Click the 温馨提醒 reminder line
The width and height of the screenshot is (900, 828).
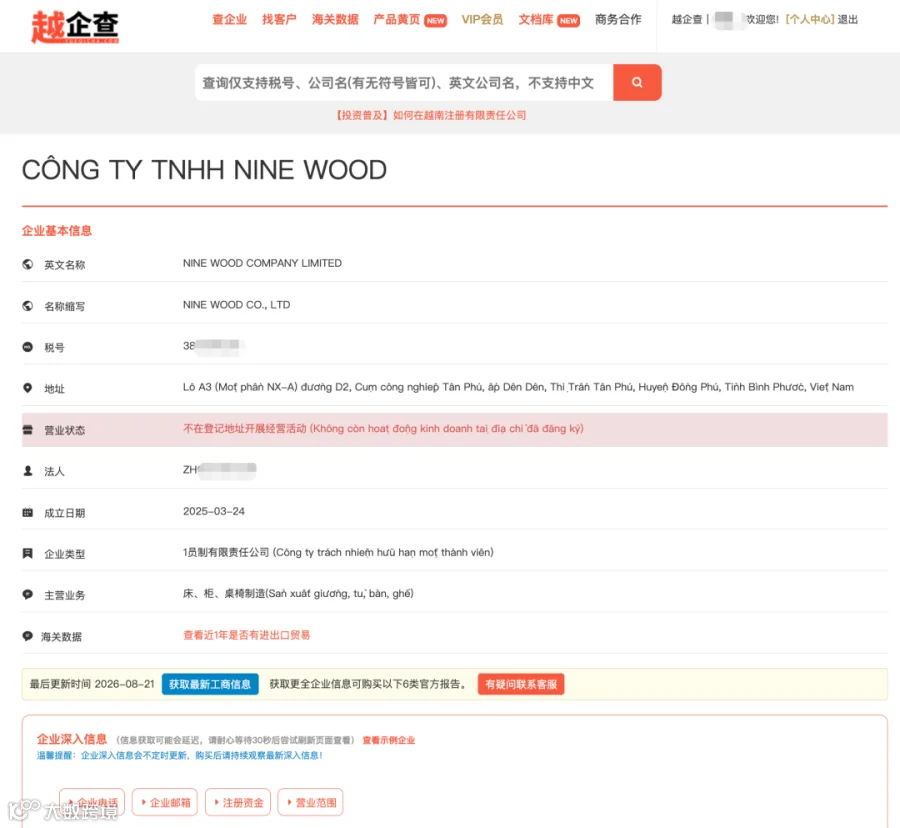point(180,756)
